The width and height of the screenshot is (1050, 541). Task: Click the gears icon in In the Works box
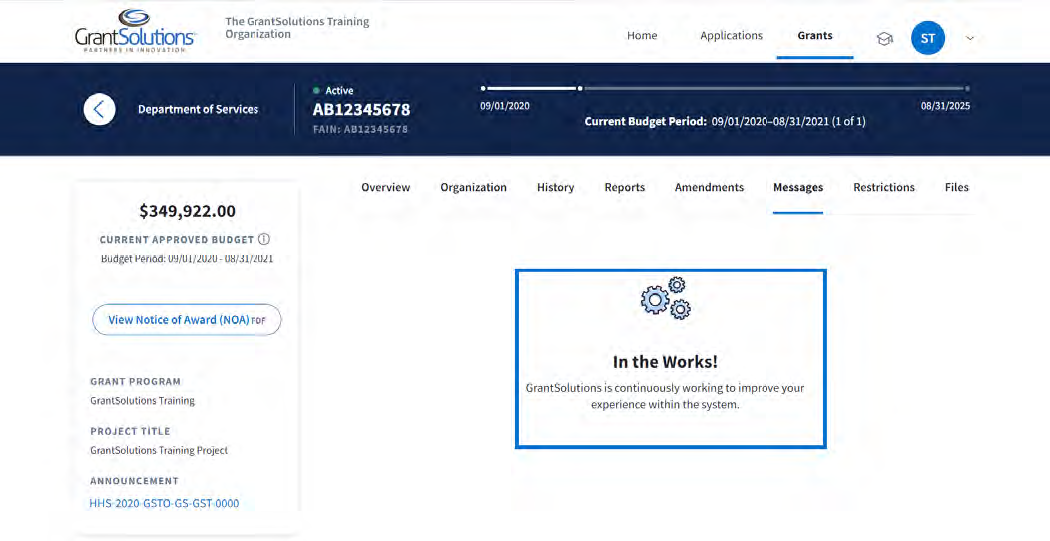click(x=666, y=299)
